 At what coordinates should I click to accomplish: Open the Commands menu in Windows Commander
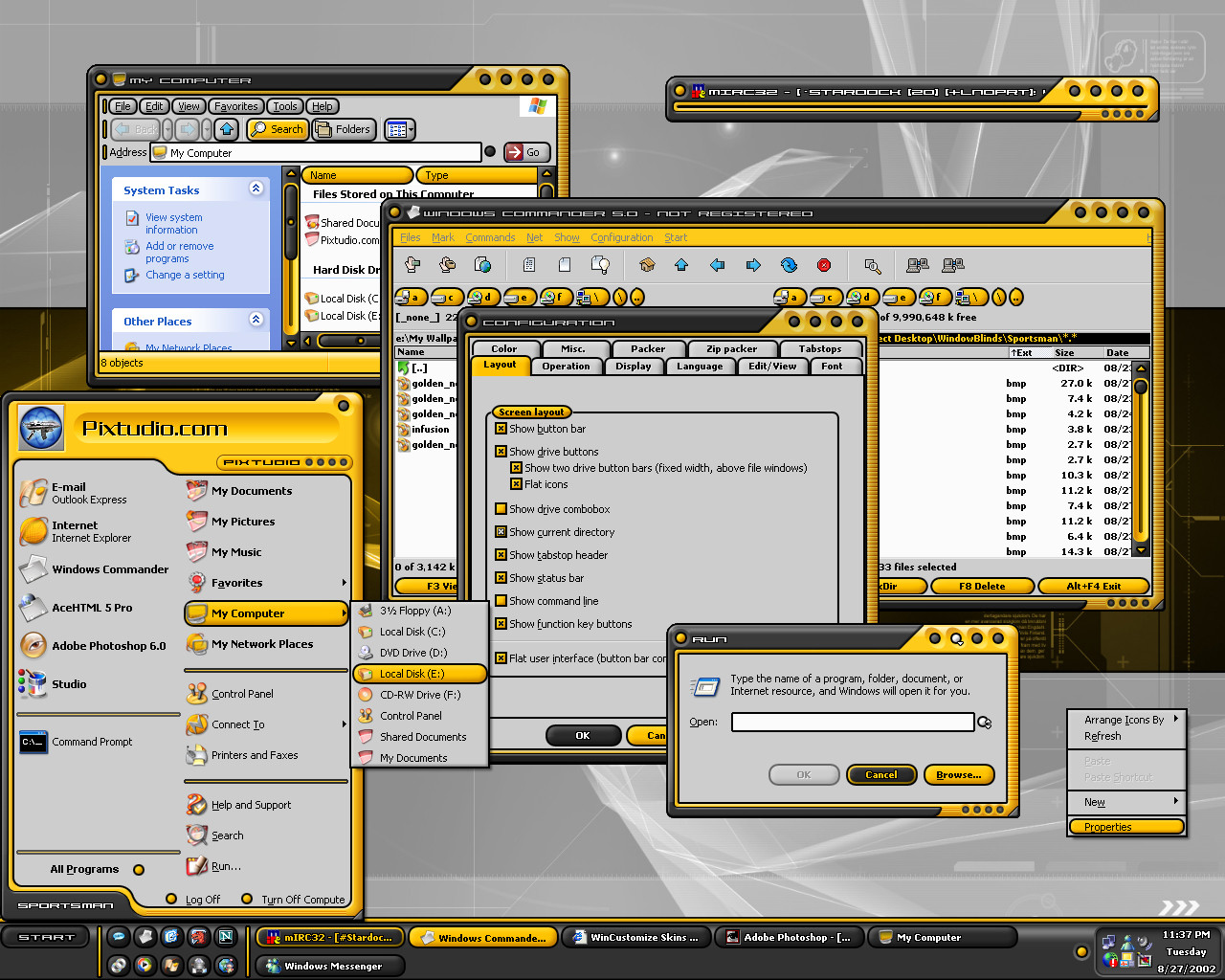pyautogui.click(x=490, y=237)
